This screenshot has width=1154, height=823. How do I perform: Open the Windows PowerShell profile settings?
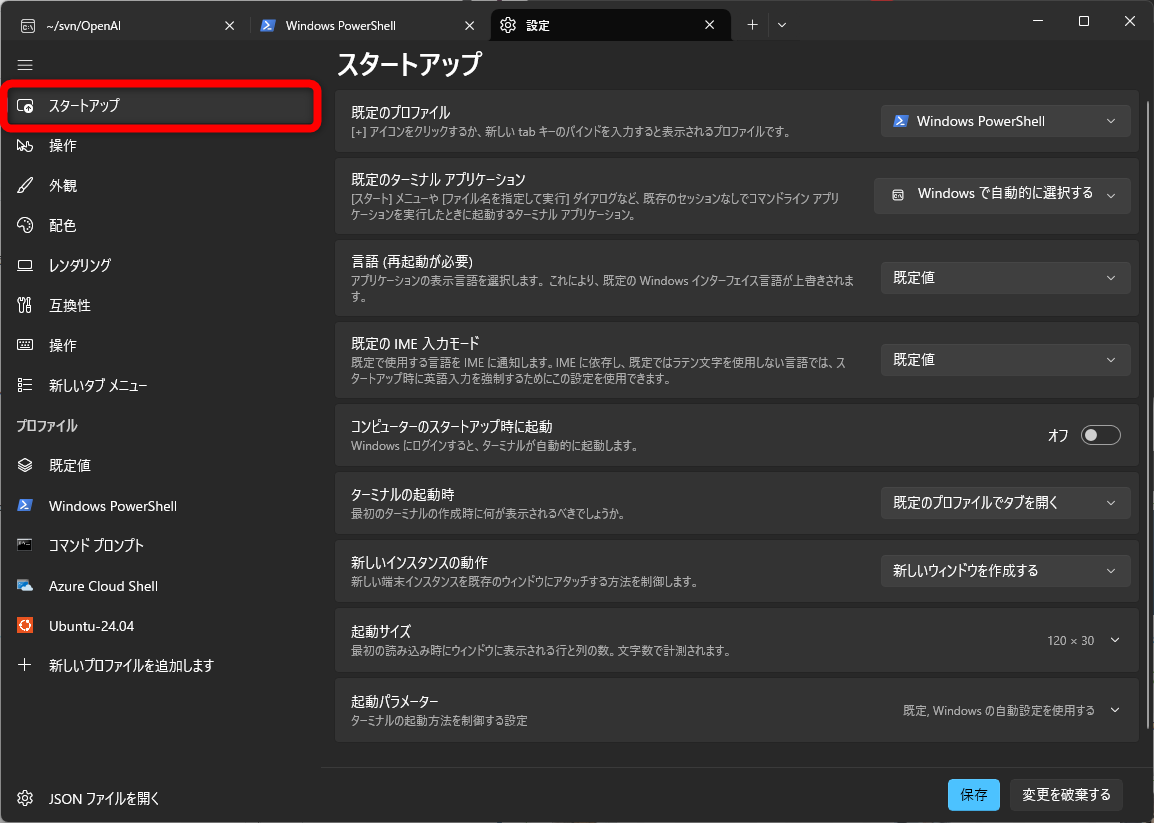[x=110, y=505]
